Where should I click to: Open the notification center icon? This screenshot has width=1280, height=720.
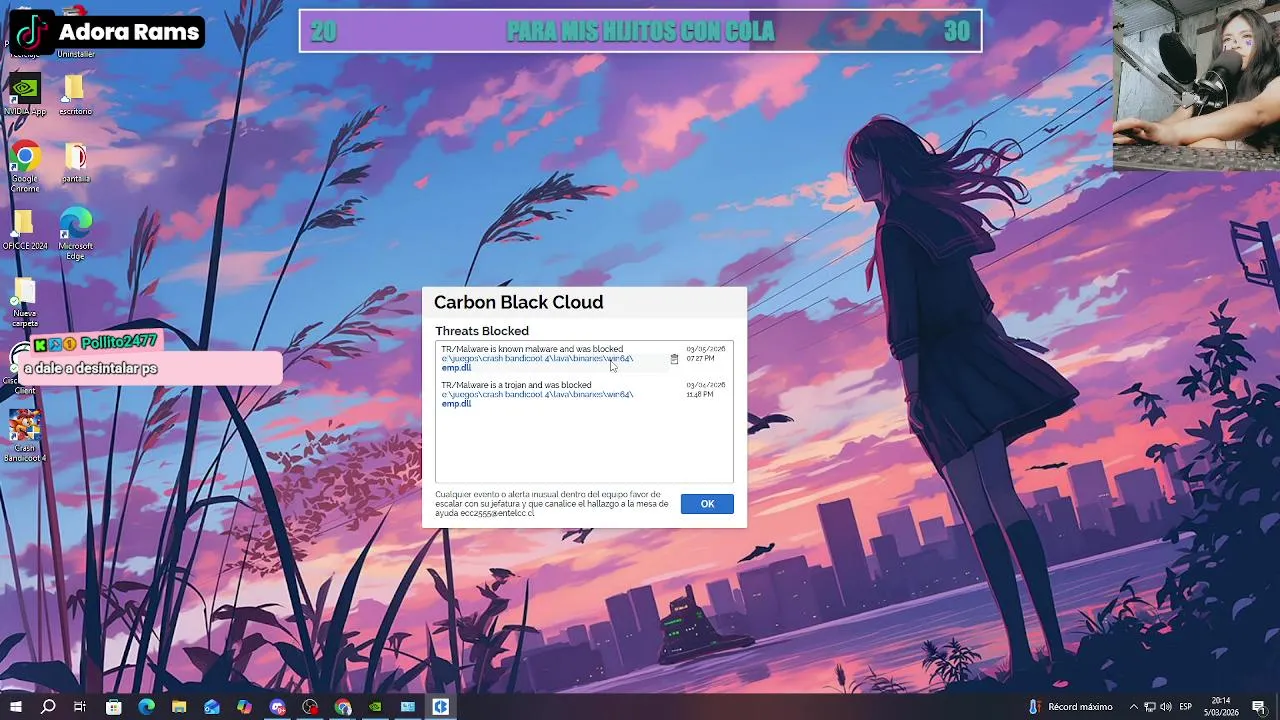(x=1259, y=707)
